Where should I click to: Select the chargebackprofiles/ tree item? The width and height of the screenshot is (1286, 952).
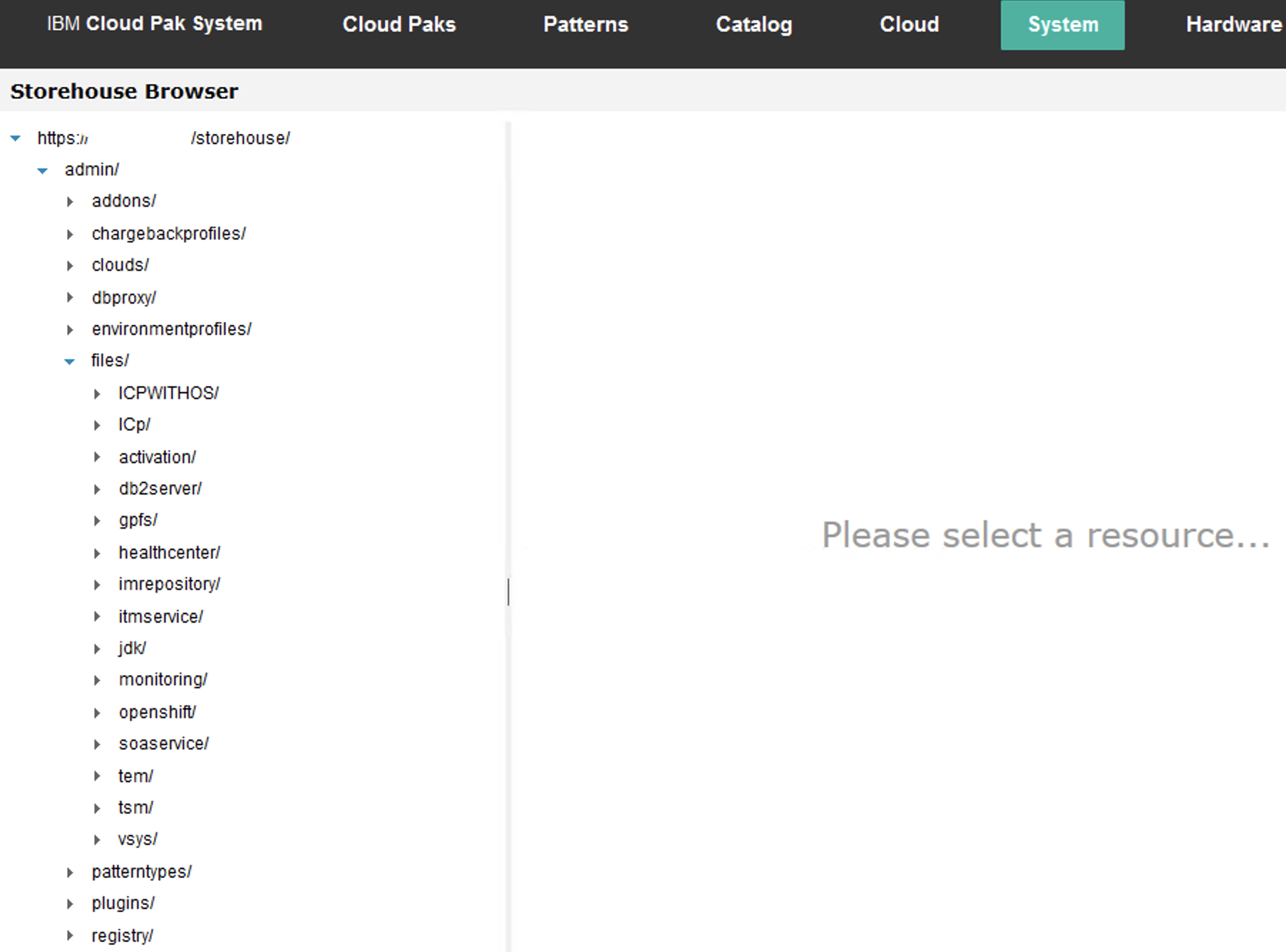(169, 234)
